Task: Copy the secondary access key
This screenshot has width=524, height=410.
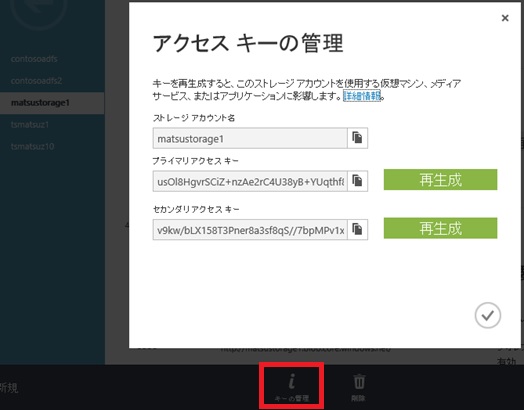Action: [x=358, y=230]
